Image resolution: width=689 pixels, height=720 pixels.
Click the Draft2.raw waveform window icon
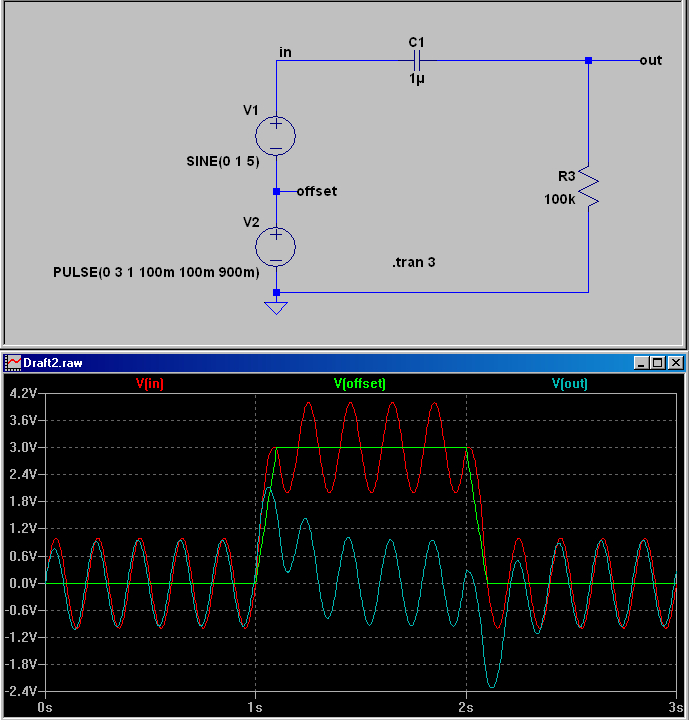click(13, 363)
